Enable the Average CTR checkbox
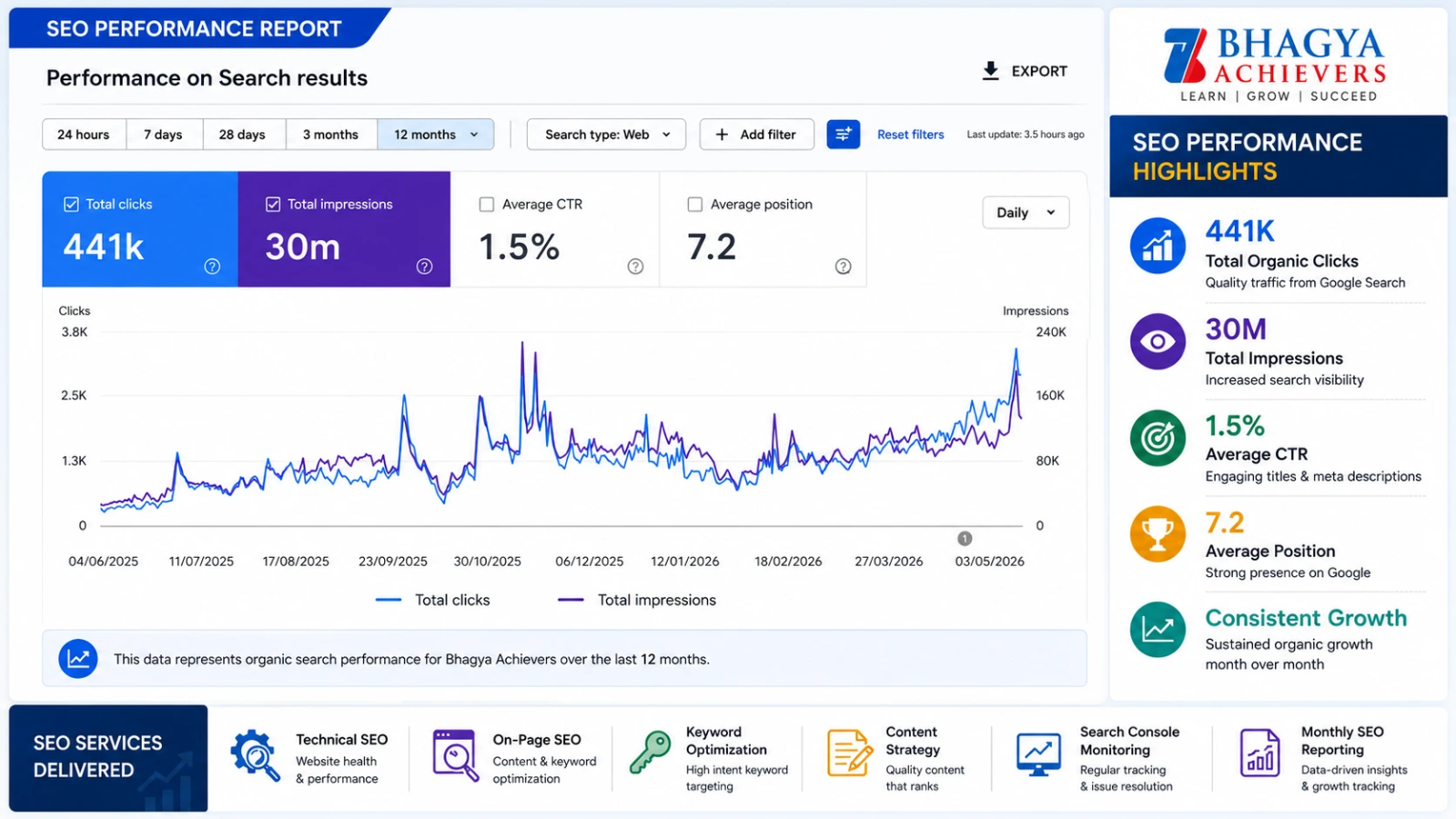This screenshot has height=819, width=1456. point(487,205)
